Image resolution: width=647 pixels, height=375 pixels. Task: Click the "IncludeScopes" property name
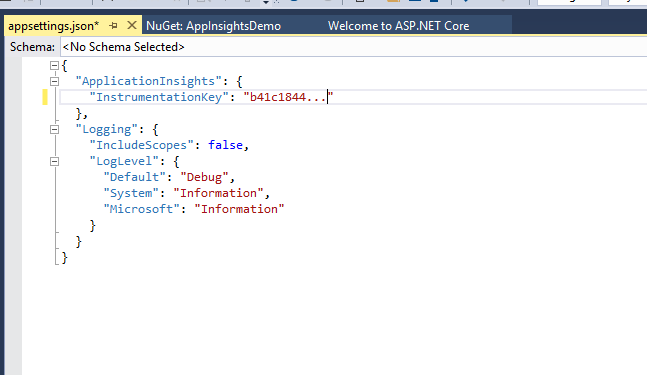(142, 145)
